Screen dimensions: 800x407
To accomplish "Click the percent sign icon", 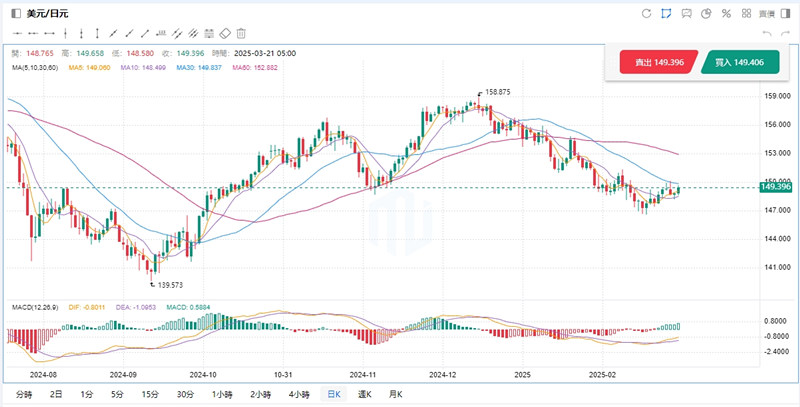I will pyautogui.click(x=726, y=13).
